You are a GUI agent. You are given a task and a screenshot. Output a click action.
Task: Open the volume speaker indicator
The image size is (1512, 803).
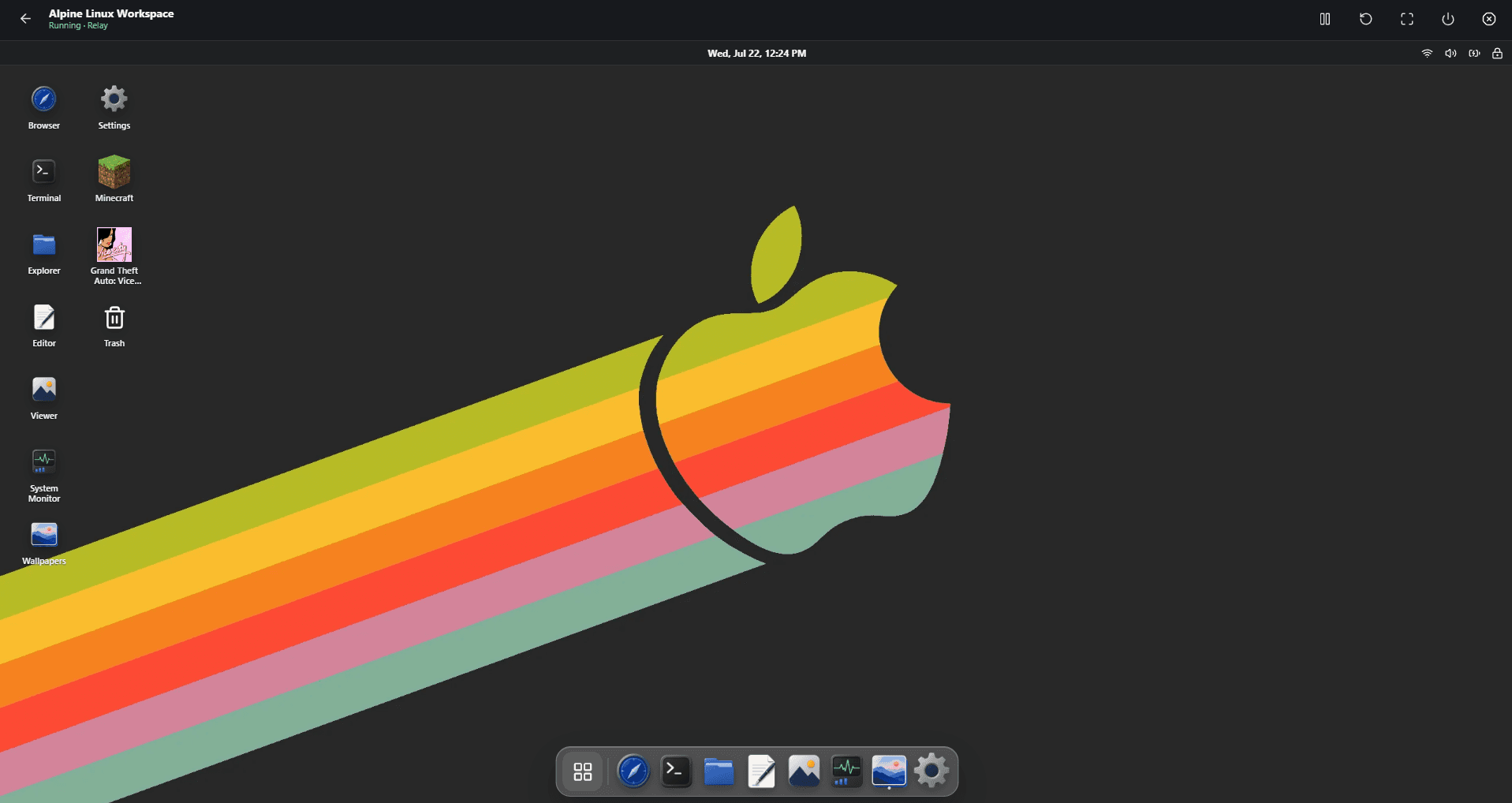(1450, 53)
